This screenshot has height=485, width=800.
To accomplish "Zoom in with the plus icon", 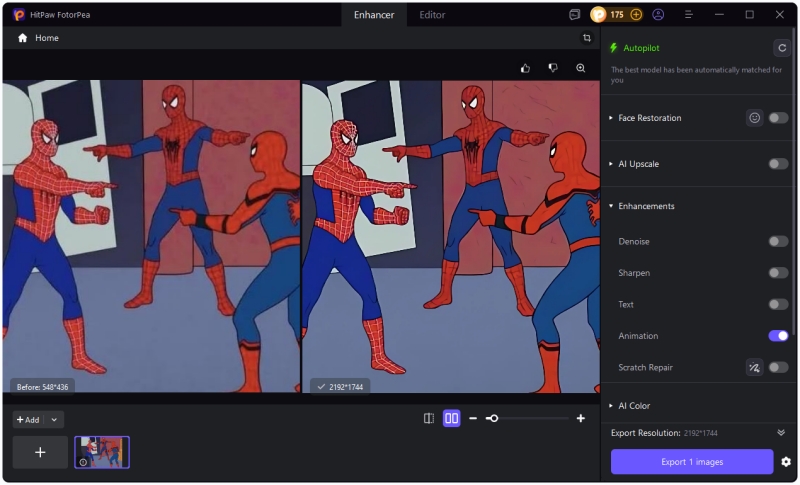I will click(x=581, y=418).
